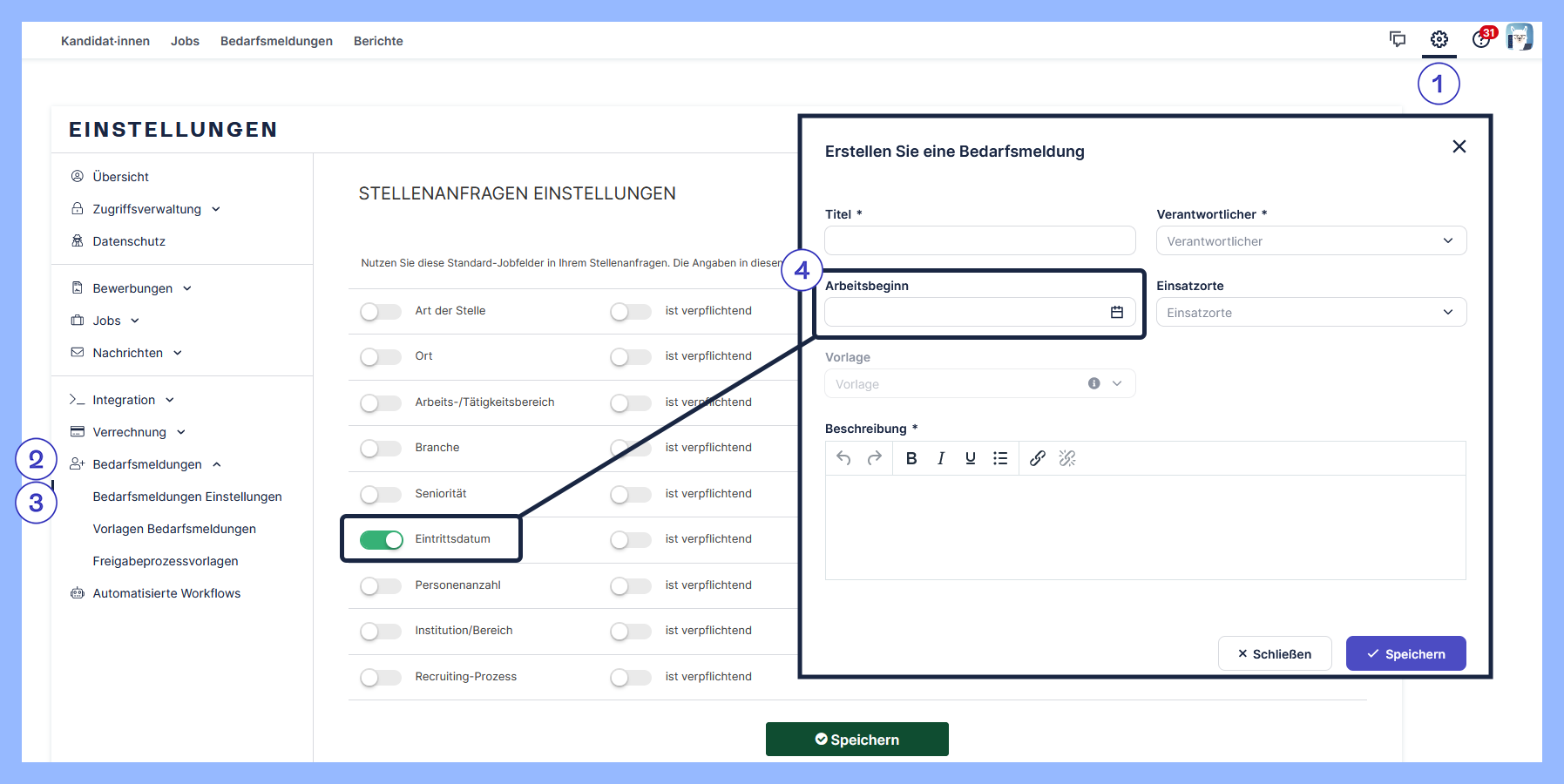Screen dimensions: 1564x784
Task: Click the Speichern button in the modal
Action: (x=1405, y=653)
